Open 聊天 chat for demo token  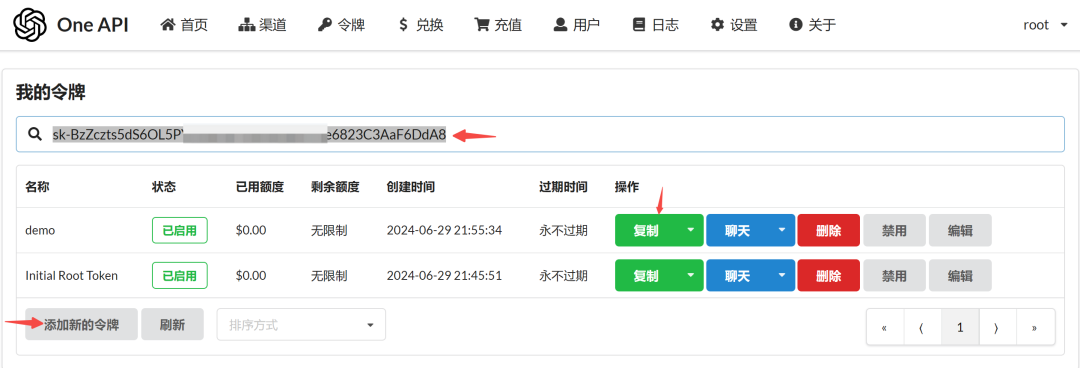pos(738,230)
